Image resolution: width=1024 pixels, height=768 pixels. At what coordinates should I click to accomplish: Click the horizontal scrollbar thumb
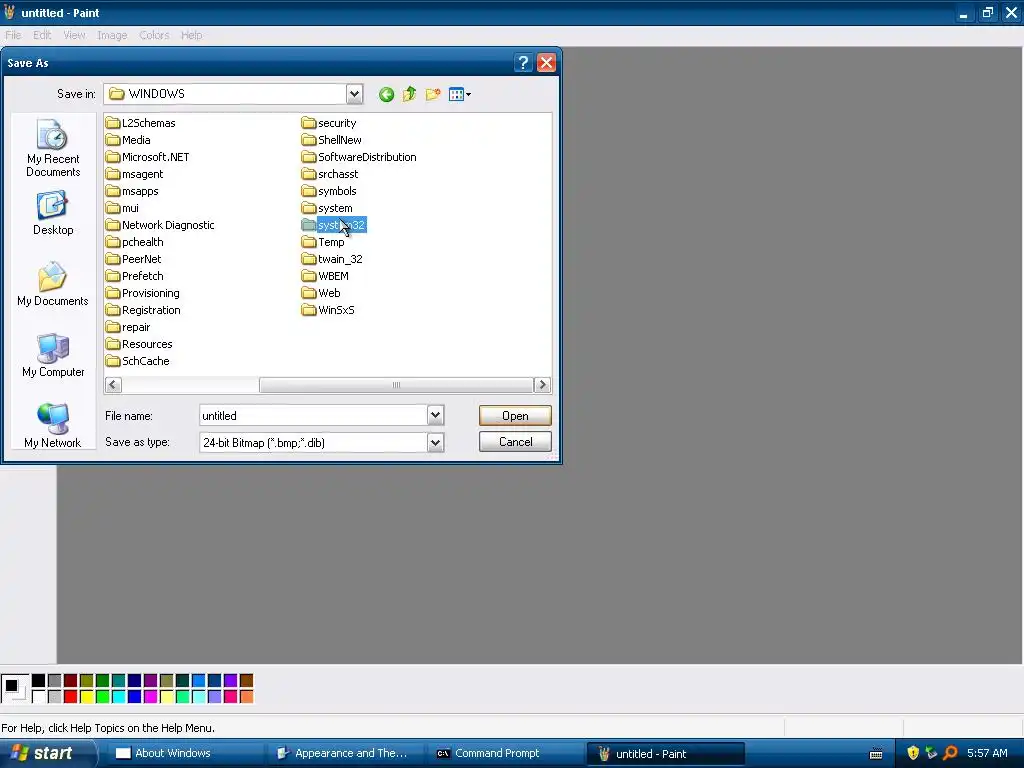[396, 385]
